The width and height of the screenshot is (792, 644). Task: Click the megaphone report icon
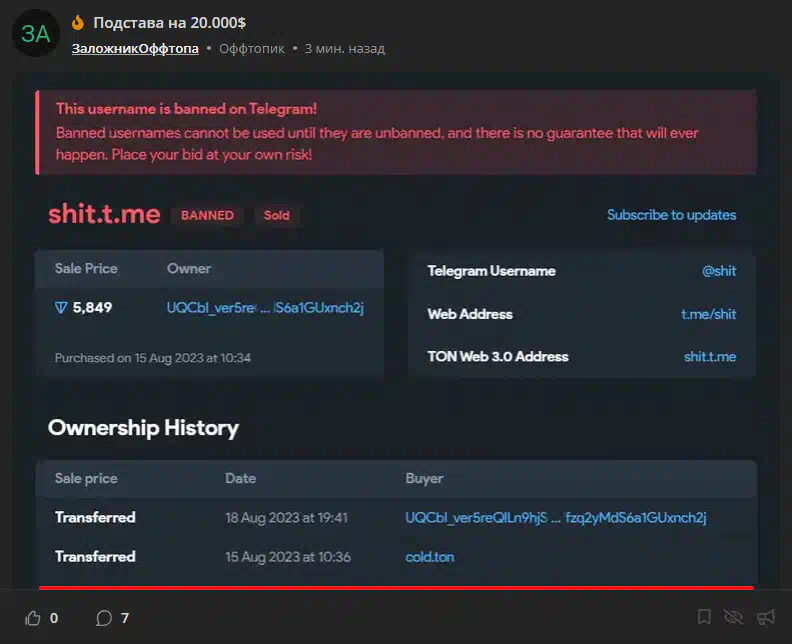(x=766, y=617)
